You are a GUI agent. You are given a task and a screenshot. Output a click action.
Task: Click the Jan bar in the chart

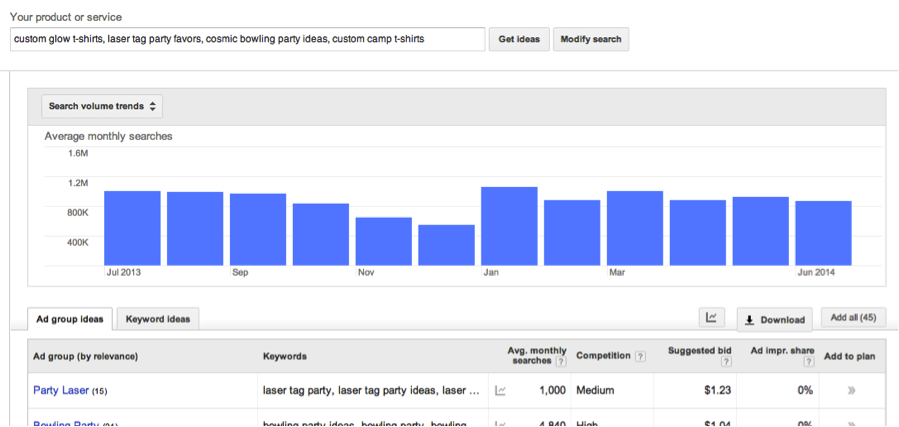509,226
